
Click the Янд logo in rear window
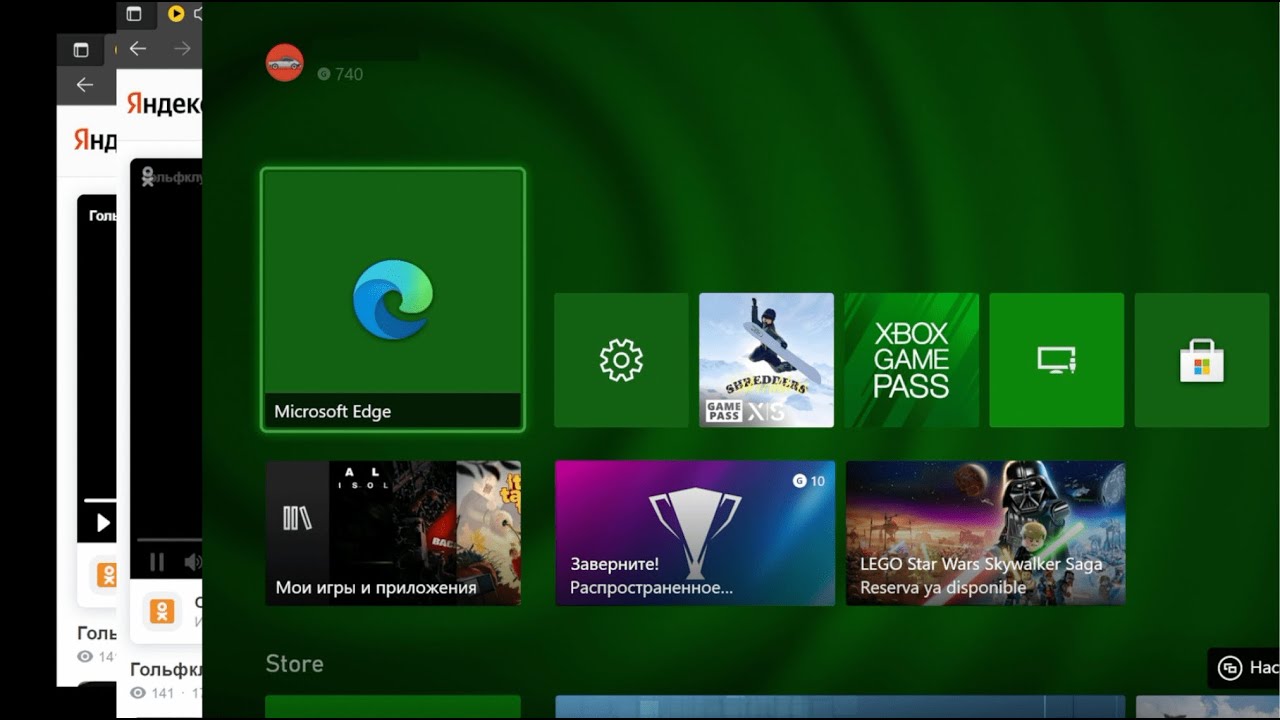tap(95, 141)
